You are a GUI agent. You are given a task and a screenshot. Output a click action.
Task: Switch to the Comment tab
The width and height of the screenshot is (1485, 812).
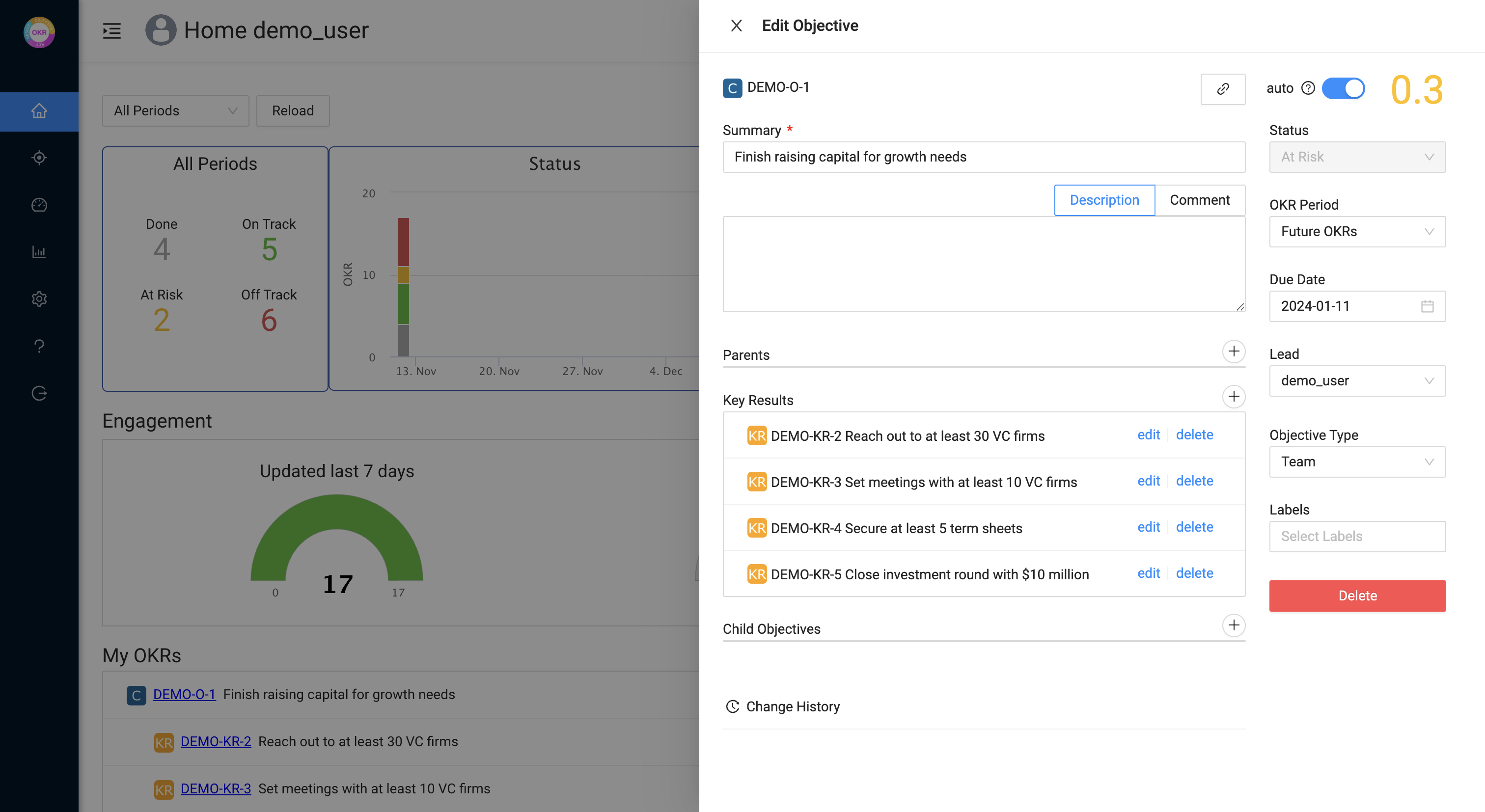tap(1199, 200)
